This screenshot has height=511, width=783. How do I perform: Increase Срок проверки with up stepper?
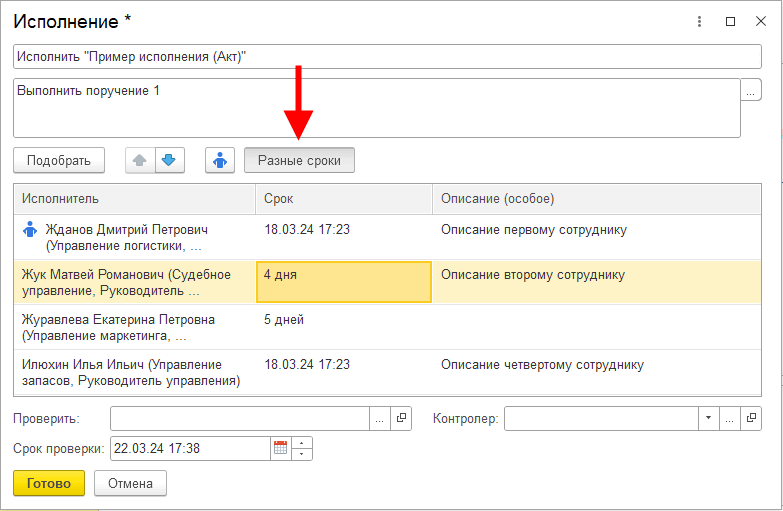coord(302,443)
